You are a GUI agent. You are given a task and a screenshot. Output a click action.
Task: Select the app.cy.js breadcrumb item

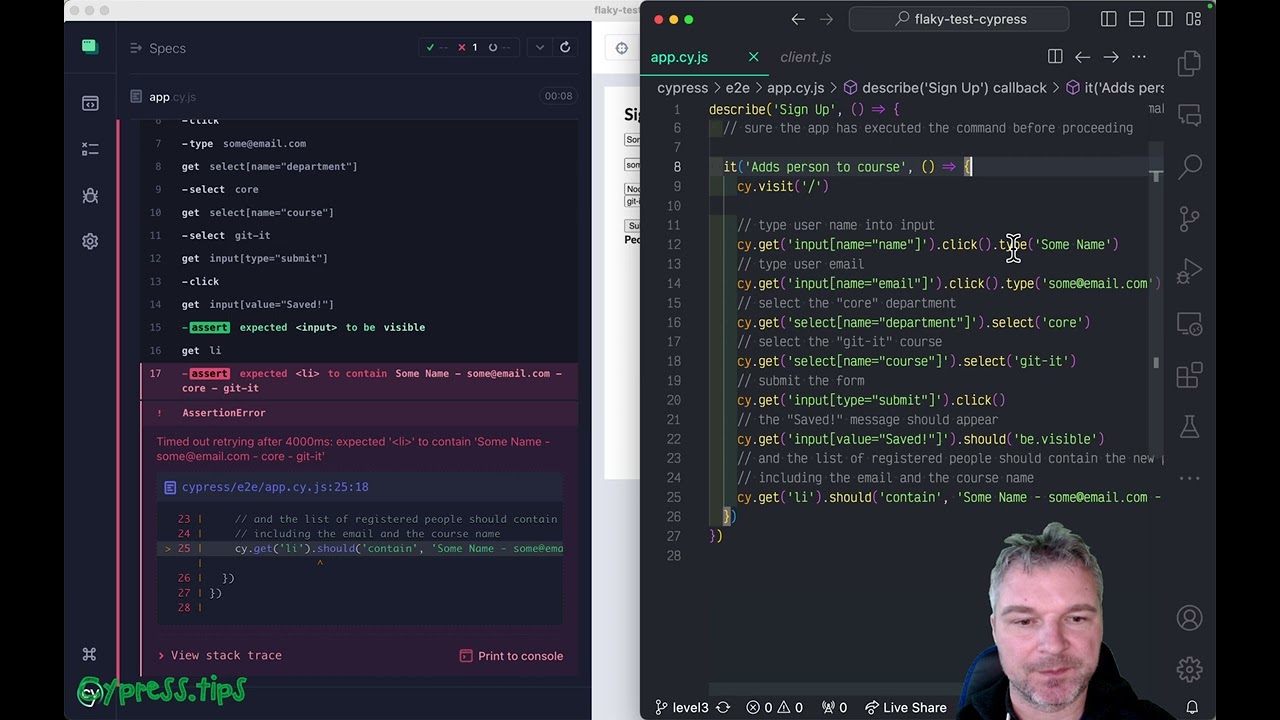point(795,88)
